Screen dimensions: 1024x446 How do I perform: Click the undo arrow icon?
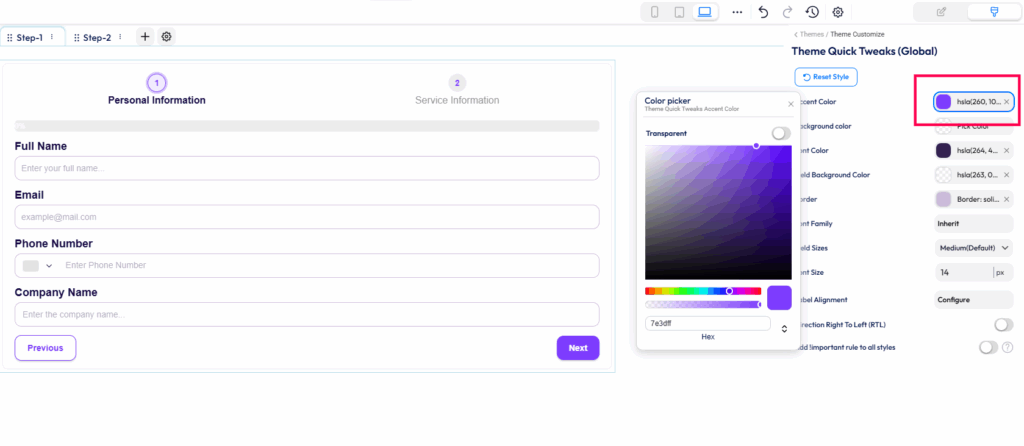764,12
